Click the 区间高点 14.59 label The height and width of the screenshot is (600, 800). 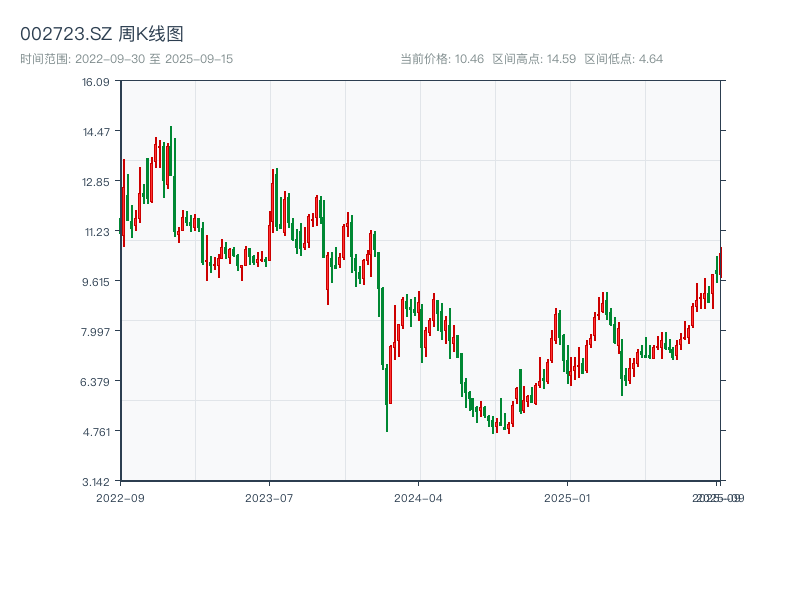(x=534, y=59)
